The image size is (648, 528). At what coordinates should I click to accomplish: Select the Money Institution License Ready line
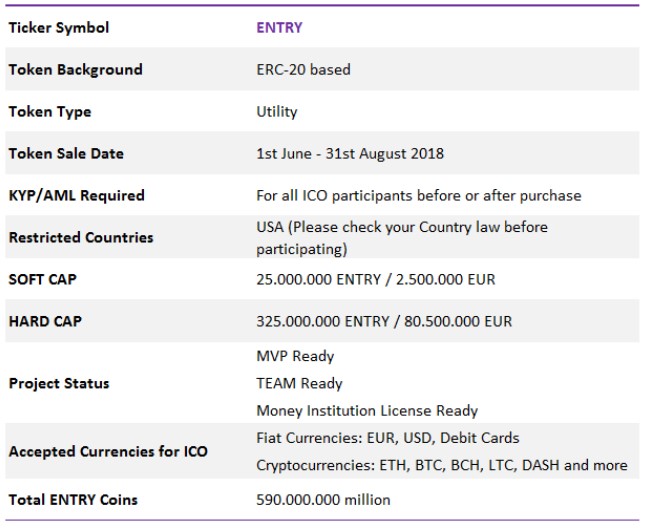[x=367, y=411]
